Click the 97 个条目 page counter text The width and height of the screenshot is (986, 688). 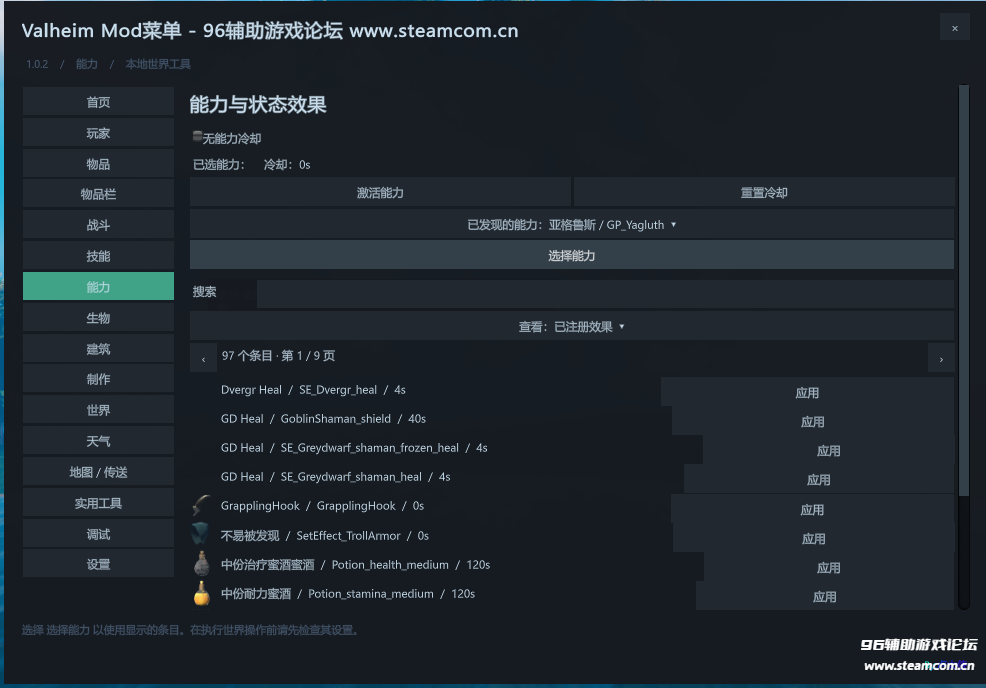[278, 356]
